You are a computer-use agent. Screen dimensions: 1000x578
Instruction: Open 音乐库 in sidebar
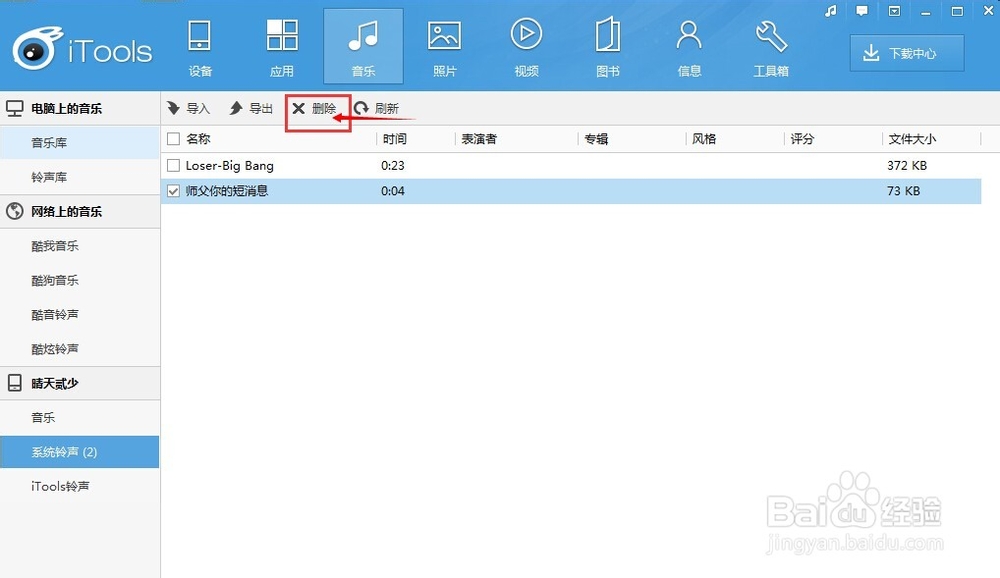80,142
